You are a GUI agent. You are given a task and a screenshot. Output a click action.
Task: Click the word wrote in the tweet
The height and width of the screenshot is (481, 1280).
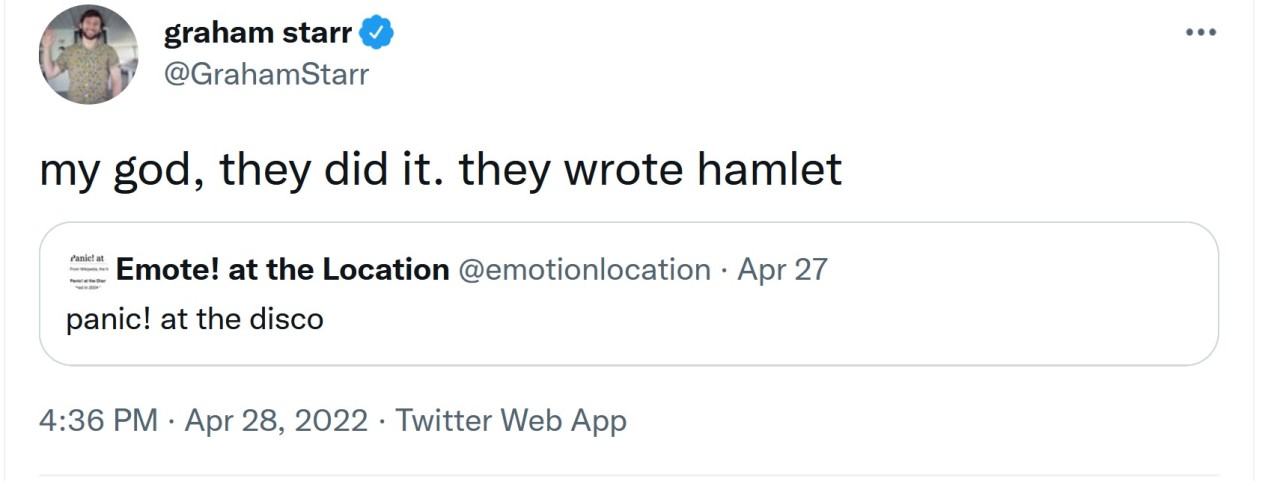coord(624,169)
